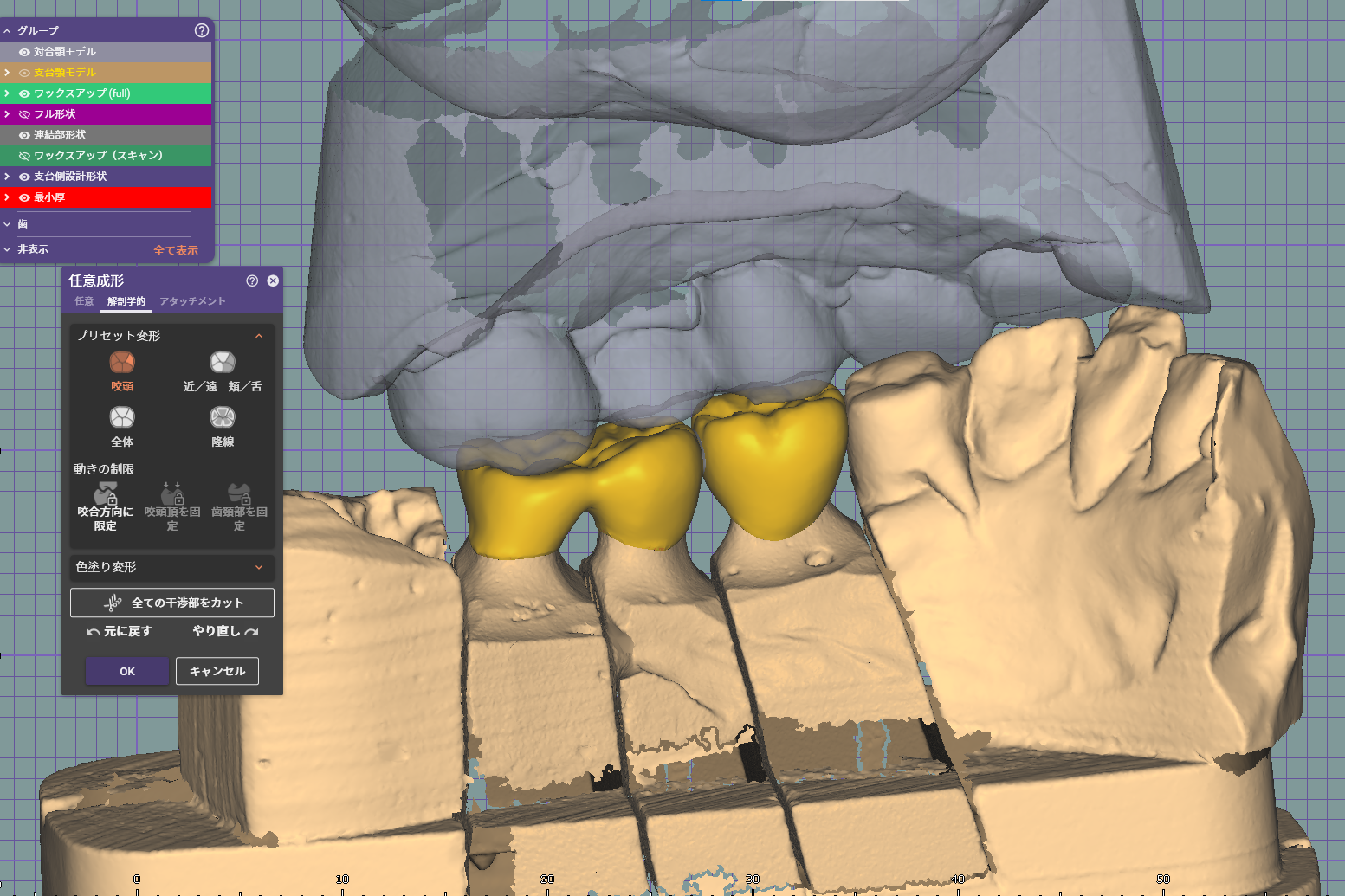The height and width of the screenshot is (896, 1345).
Task: Switch to the 任意 tab
Action: click(x=84, y=301)
